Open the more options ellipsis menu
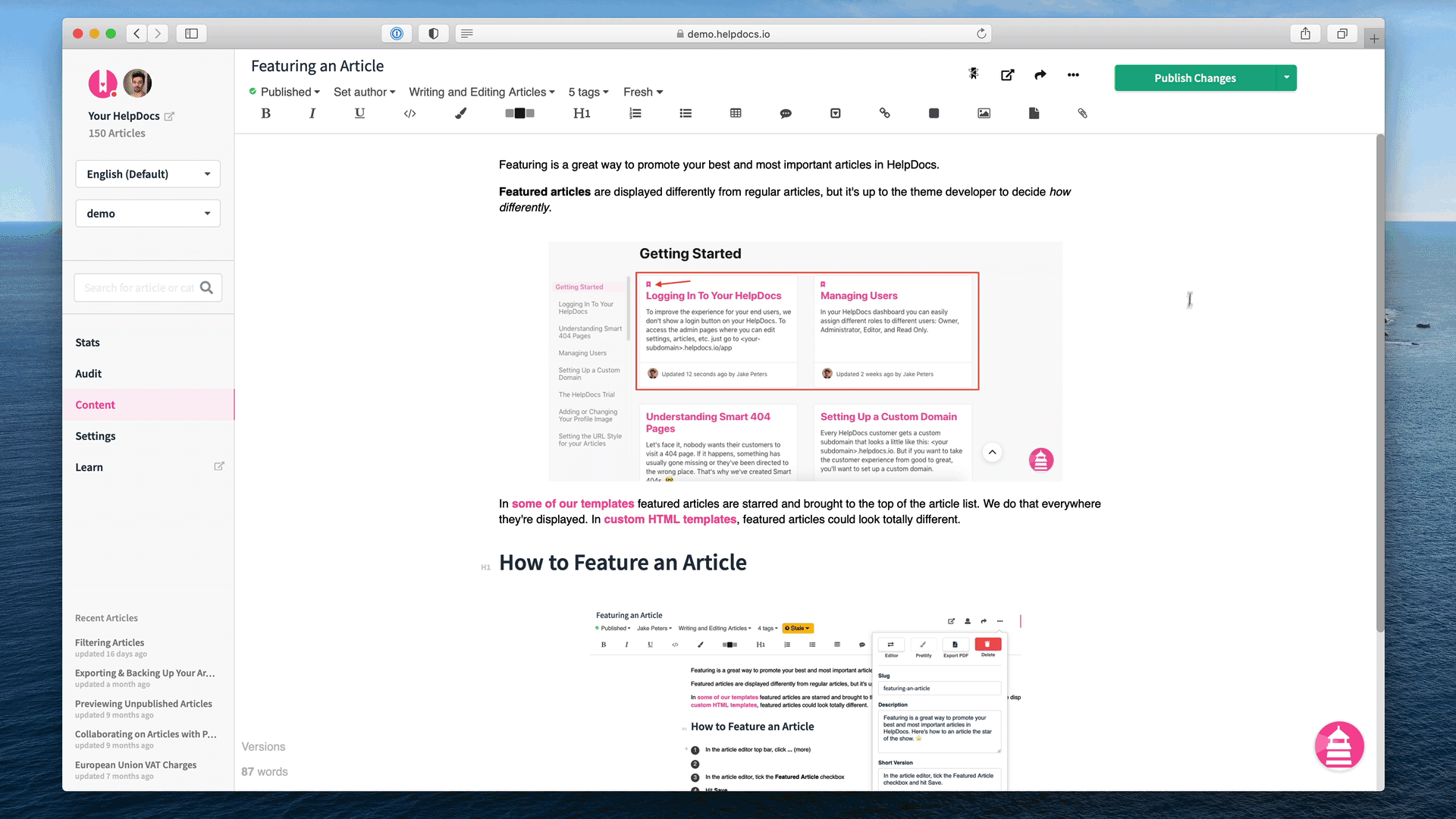The height and width of the screenshot is (819, 1456). pos(1073,74)
